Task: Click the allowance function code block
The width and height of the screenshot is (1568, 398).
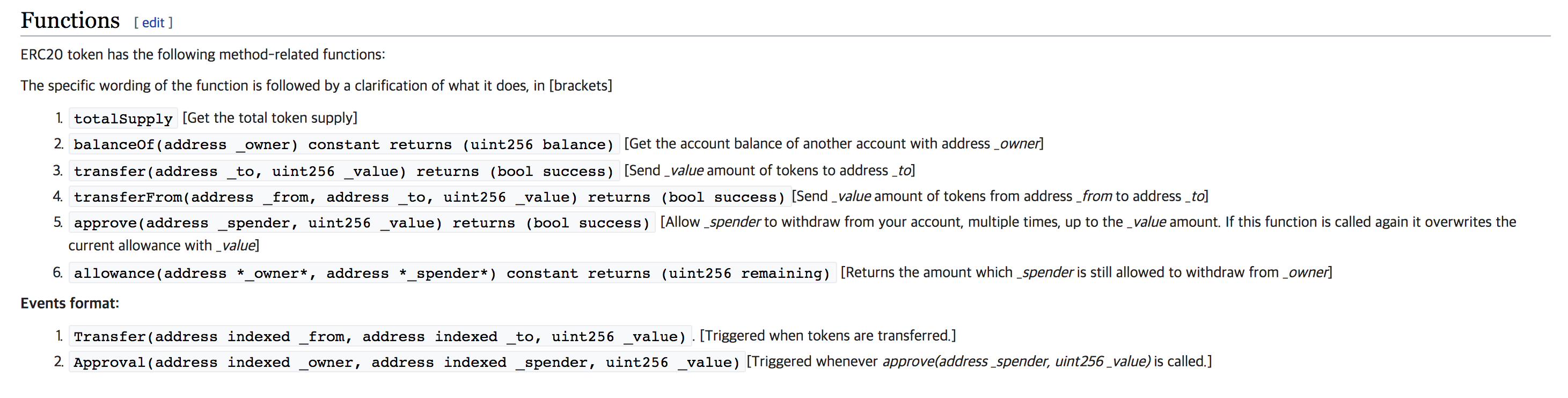Action: (452, 273)
